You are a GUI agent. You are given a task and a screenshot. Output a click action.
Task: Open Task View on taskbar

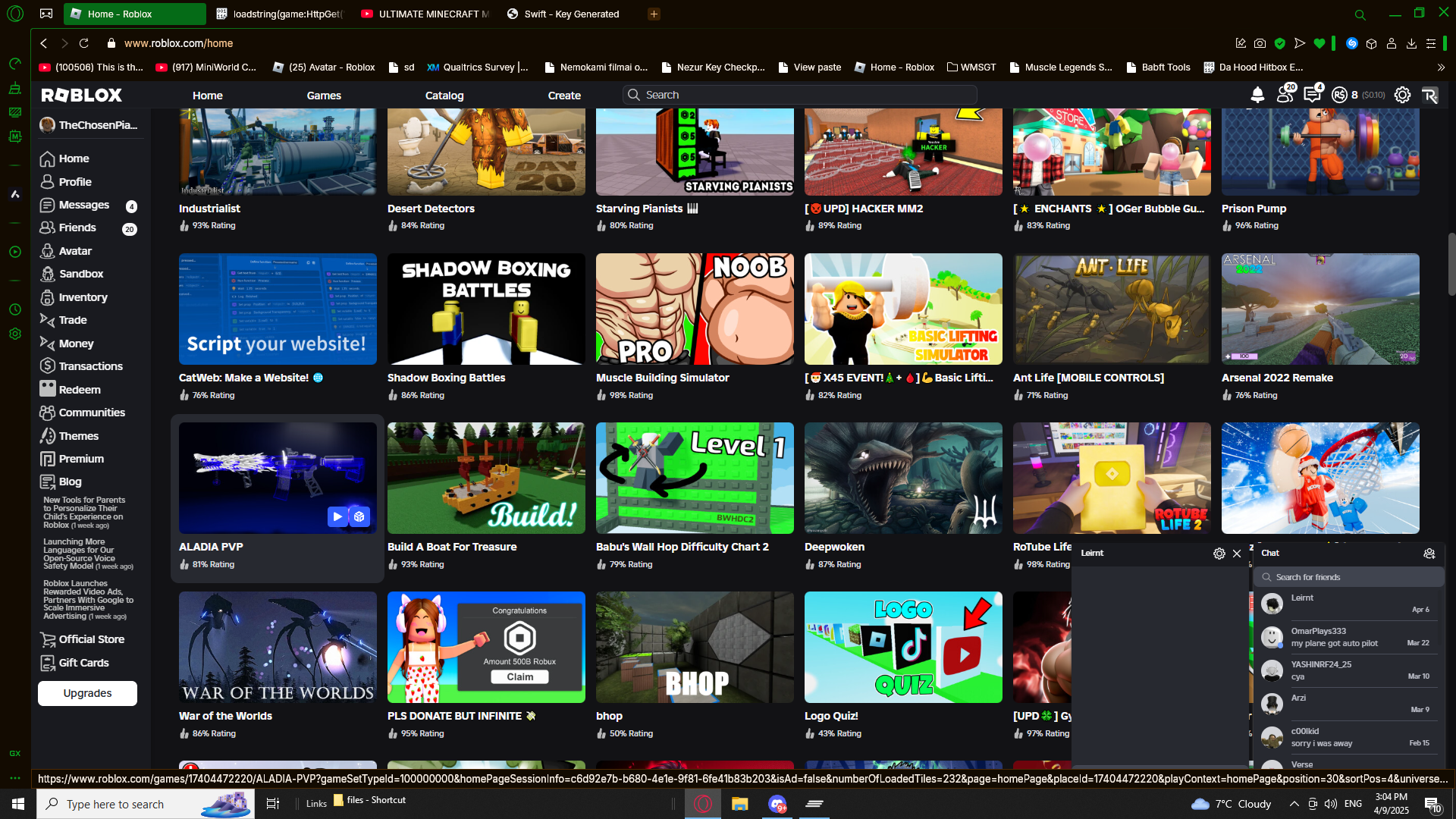[x=273, y=804]
